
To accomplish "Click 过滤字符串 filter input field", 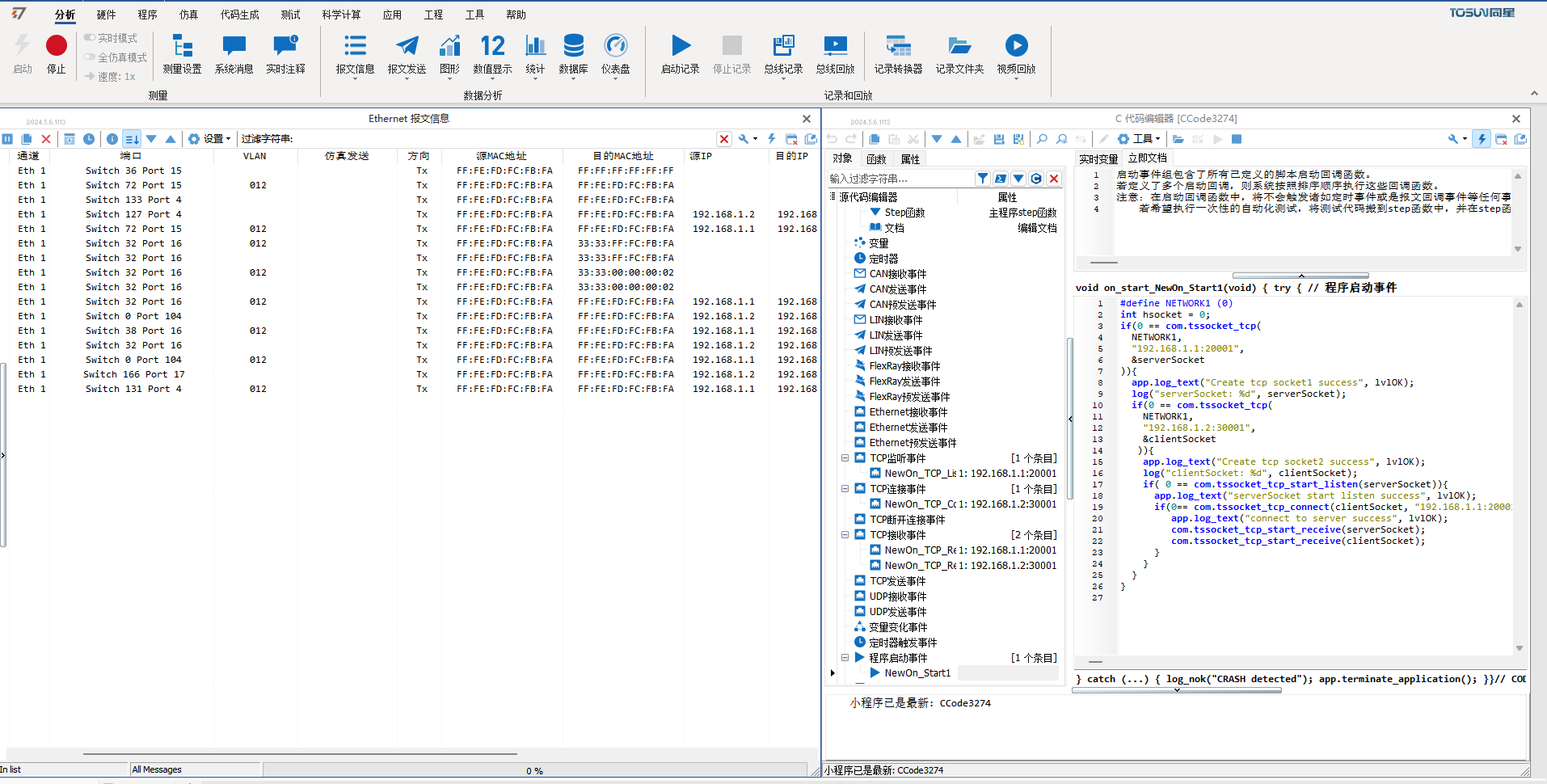I will (x=505, y=139).
